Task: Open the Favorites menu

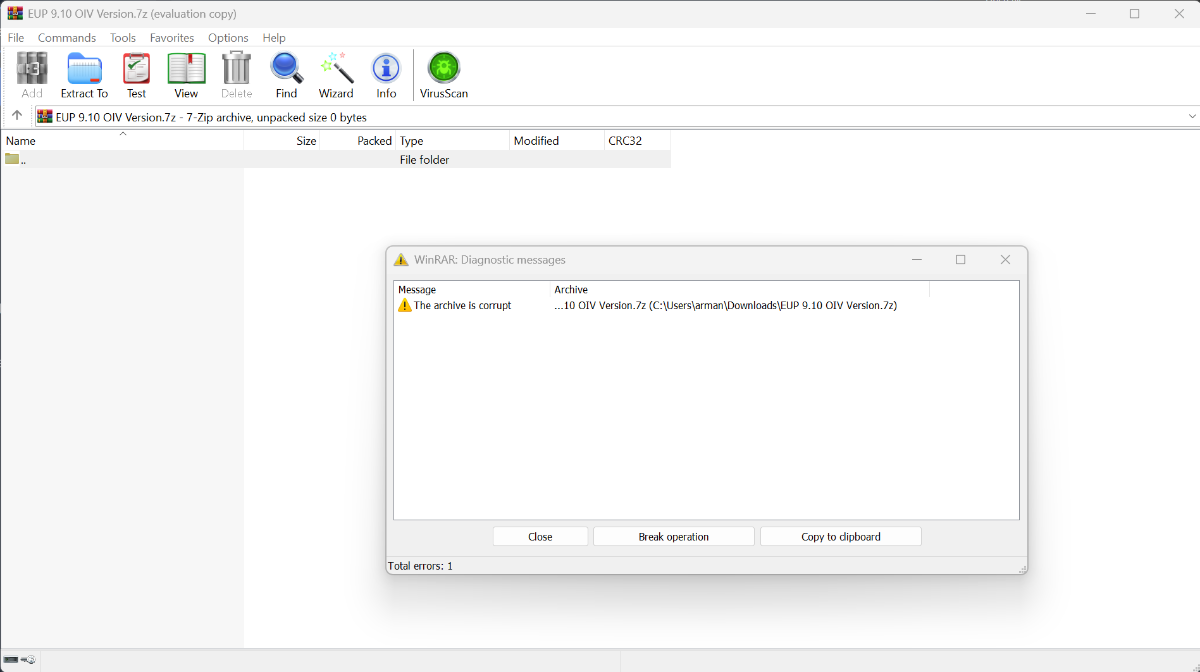Action: coord(172,38)
